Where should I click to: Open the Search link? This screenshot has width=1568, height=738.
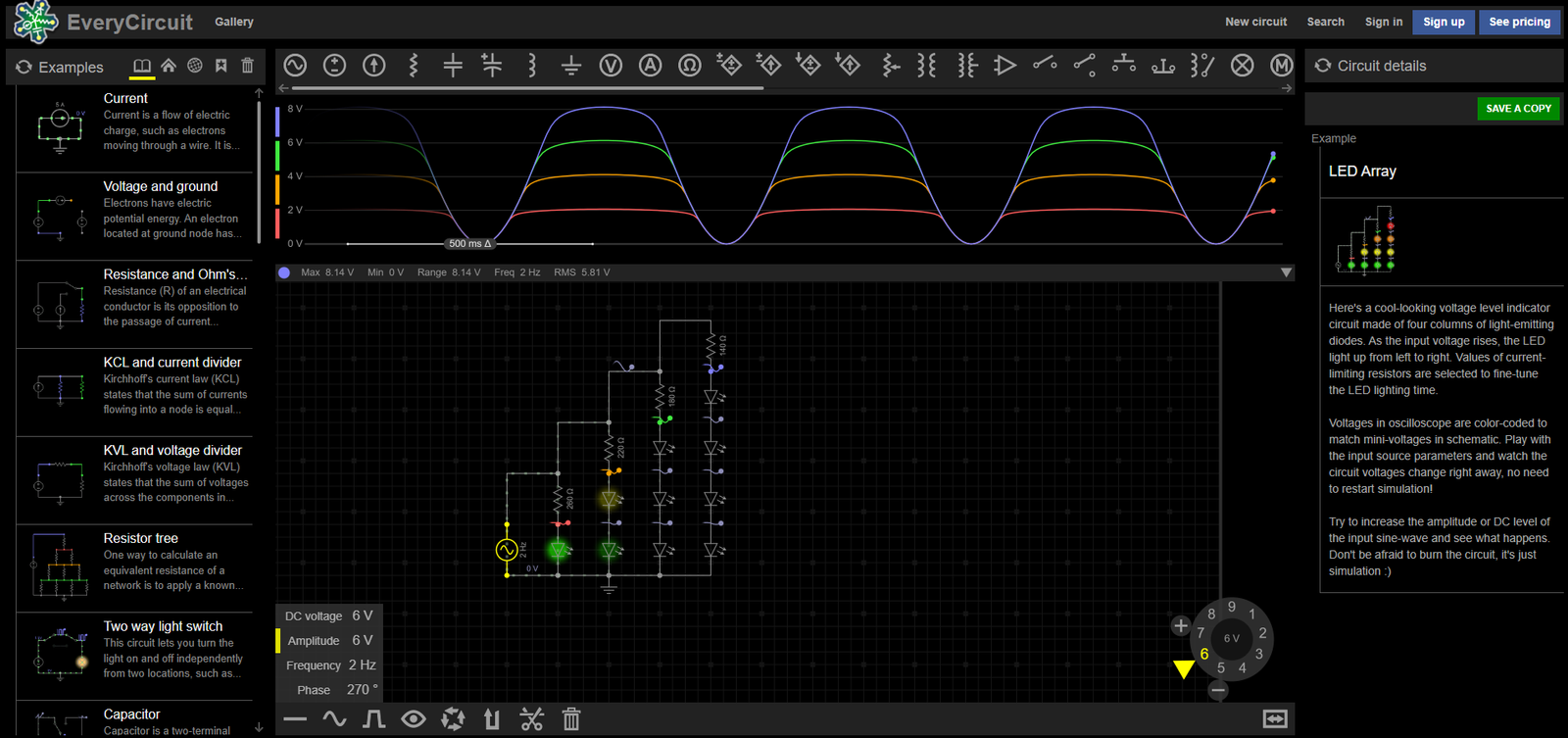1325,22
